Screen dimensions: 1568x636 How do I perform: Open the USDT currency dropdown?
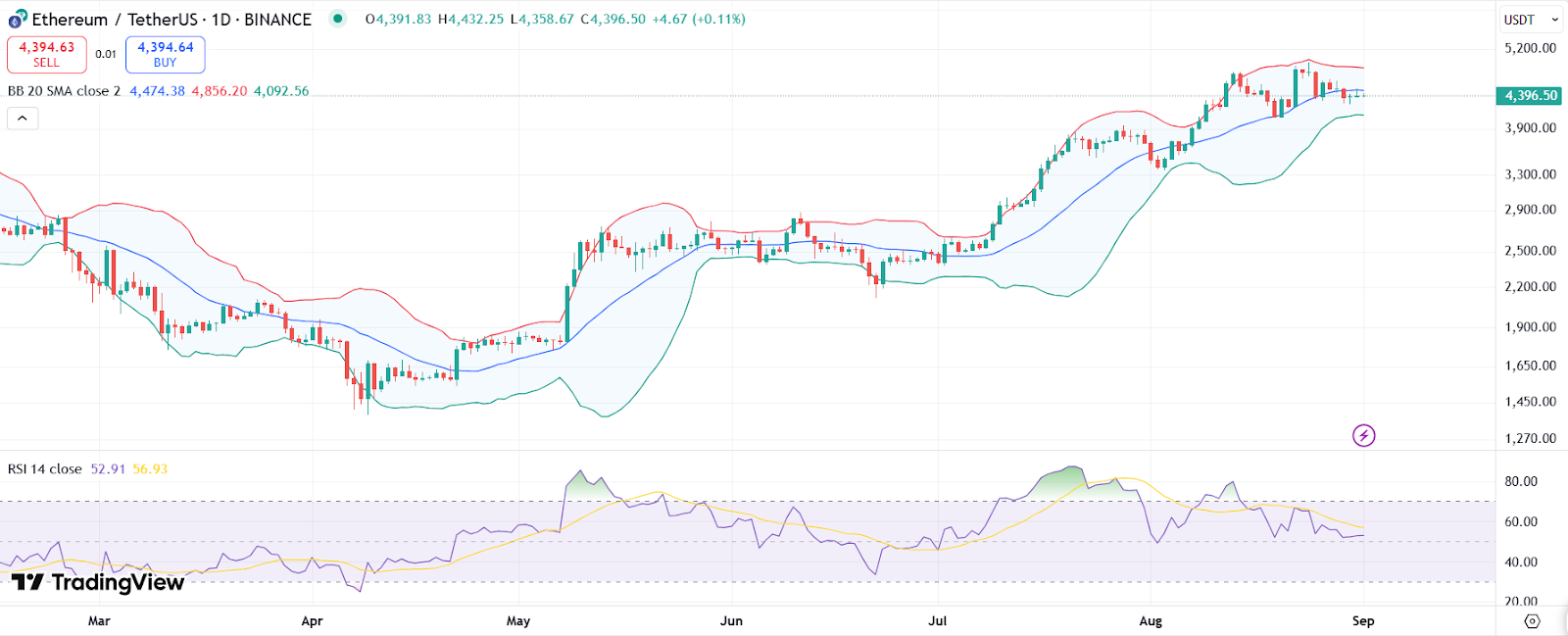coord(1530,20)
